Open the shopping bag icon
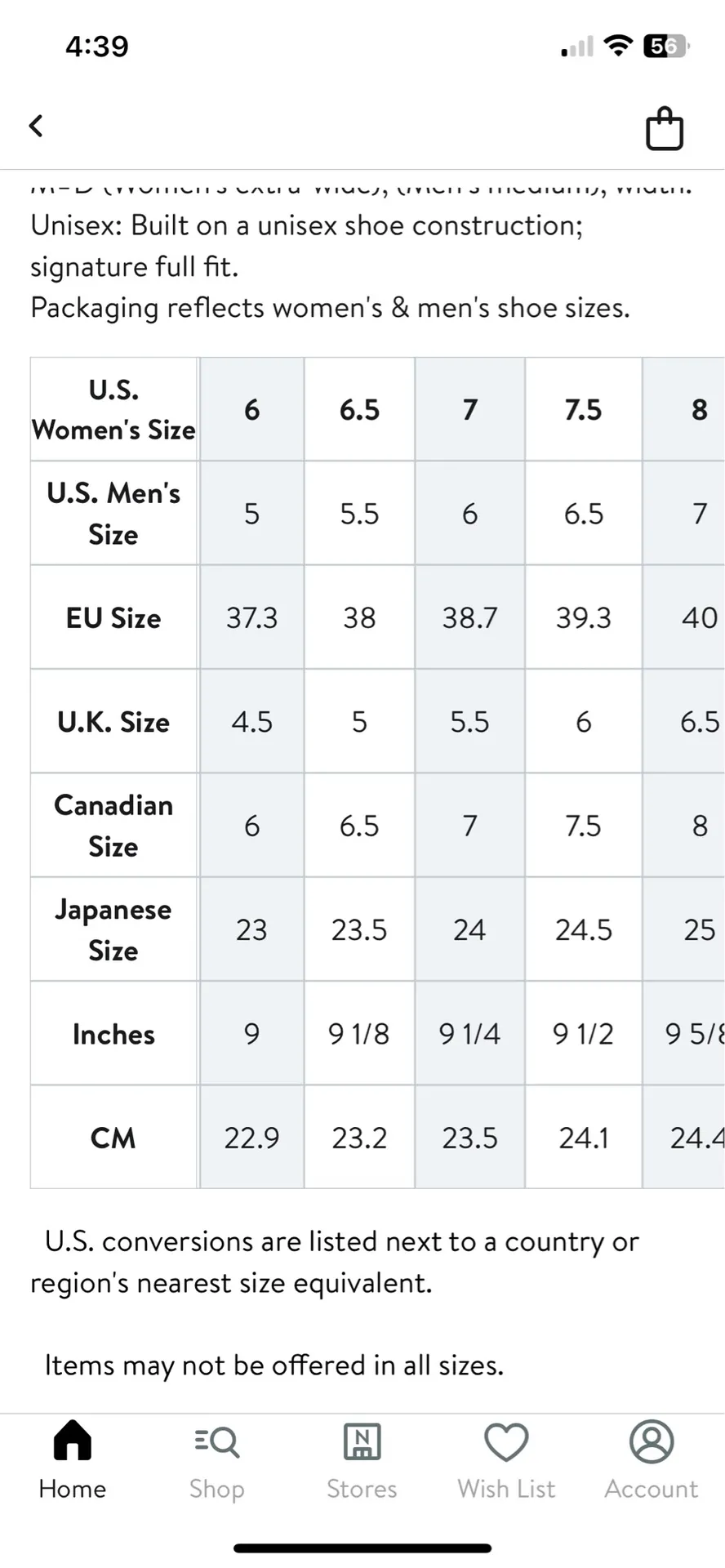This screenshot has height=1568, width=725. [664, 129]
